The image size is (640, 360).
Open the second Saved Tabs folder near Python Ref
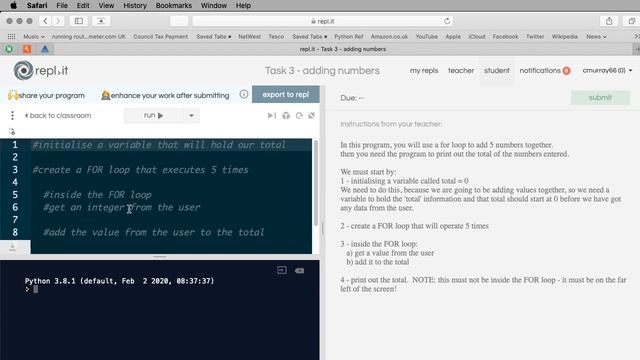(x=309, y=36)
